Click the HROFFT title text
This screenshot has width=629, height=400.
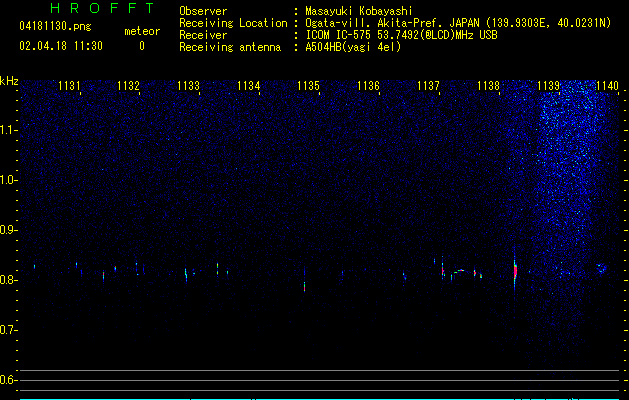pyautogui.click(x=102, y=8)
